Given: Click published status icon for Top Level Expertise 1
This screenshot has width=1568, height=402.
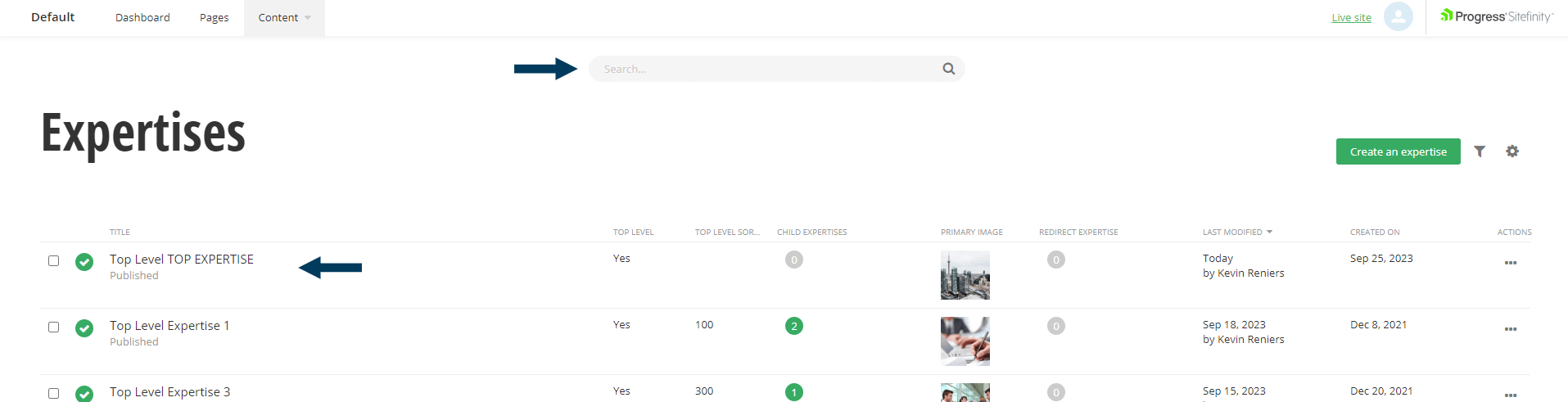Looking at the screenshot, I should tap(84, 328).
